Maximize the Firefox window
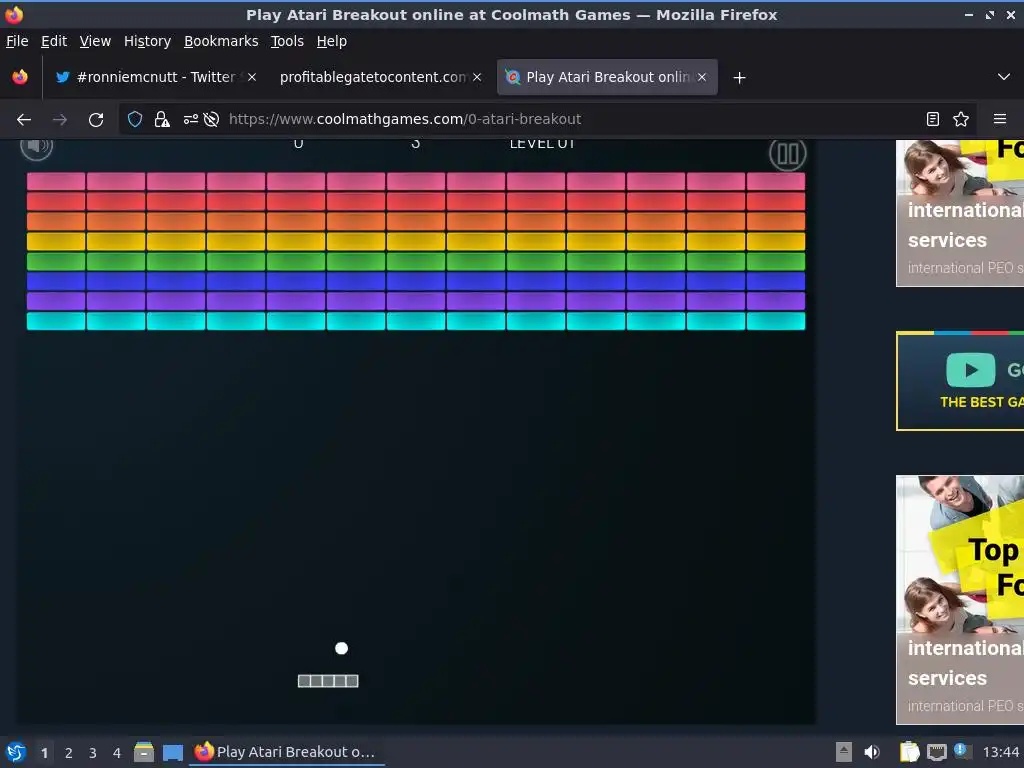 tap(990, 14)
